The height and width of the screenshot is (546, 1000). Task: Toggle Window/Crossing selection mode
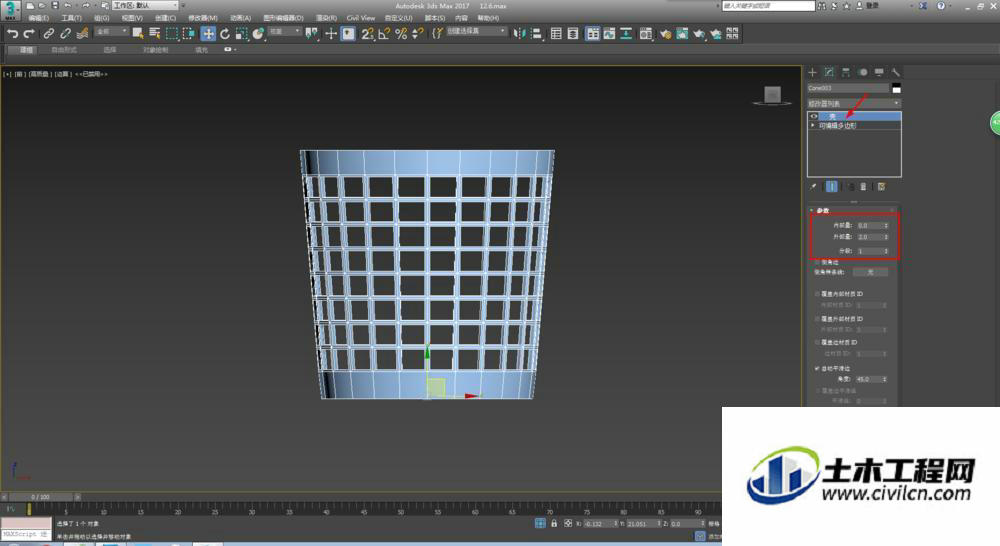(189, 34)
